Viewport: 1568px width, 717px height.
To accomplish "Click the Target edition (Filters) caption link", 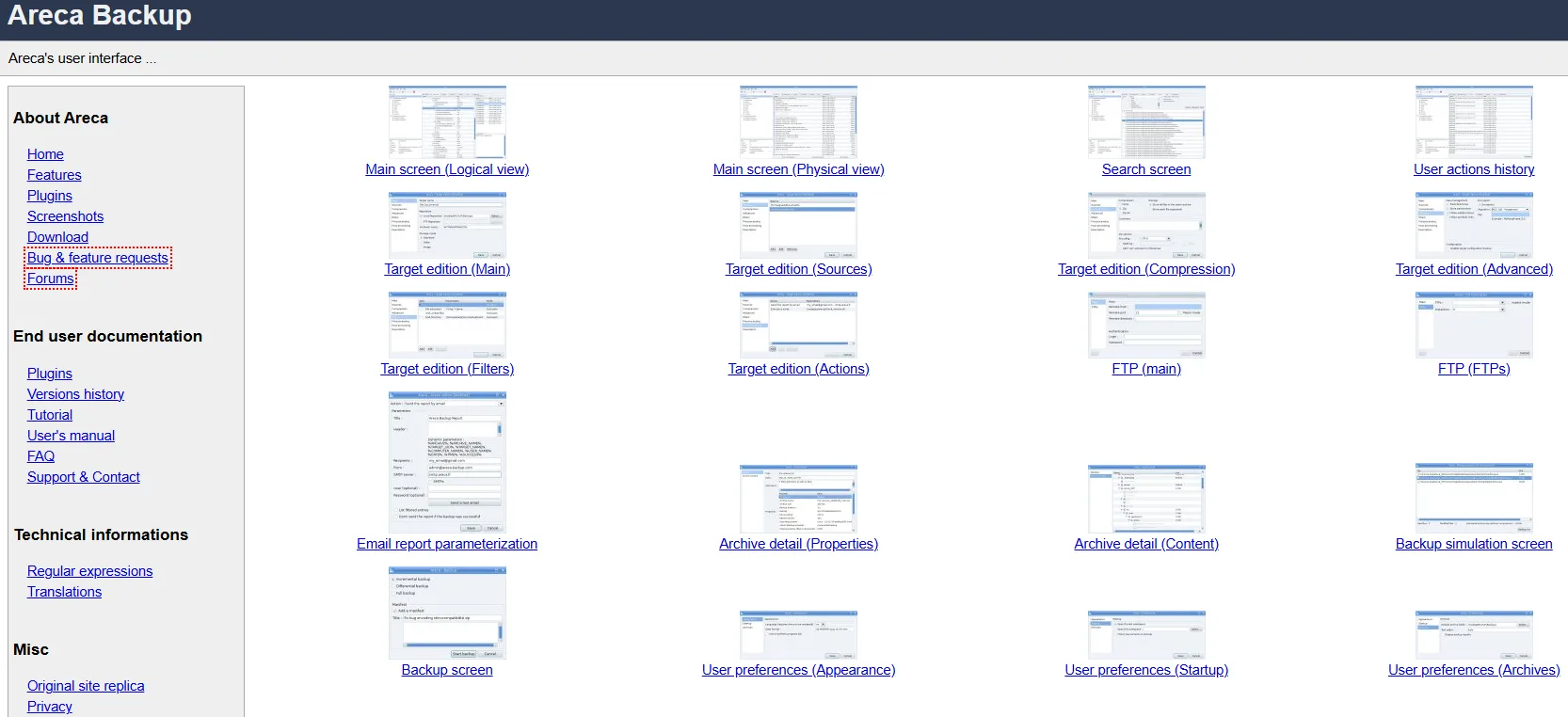I will coord(447,369).
